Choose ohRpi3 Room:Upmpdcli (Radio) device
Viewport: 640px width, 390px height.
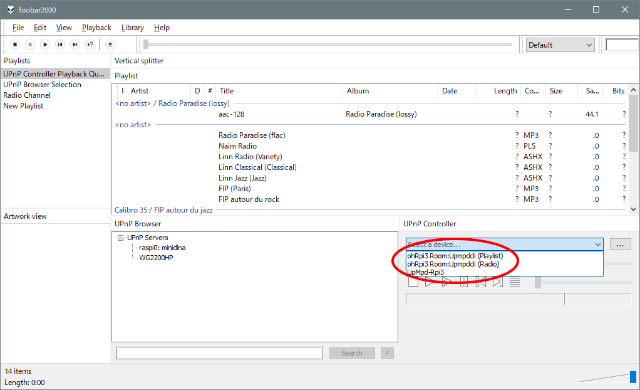point(504,264)
